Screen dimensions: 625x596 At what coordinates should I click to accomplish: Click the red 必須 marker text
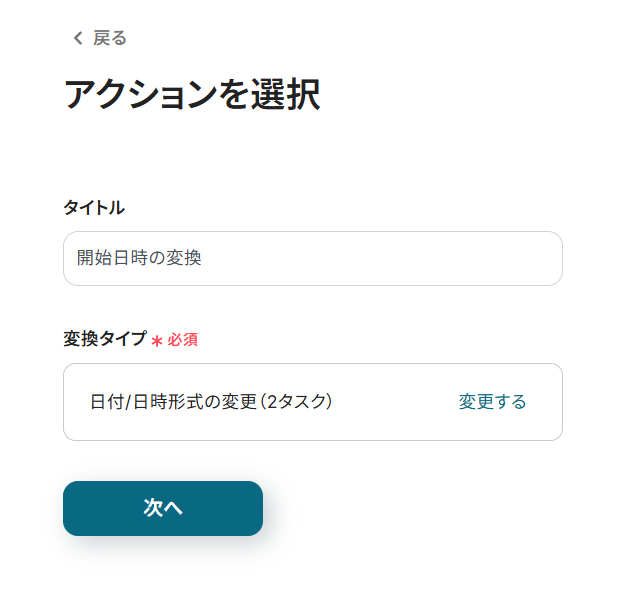(182, 340)
